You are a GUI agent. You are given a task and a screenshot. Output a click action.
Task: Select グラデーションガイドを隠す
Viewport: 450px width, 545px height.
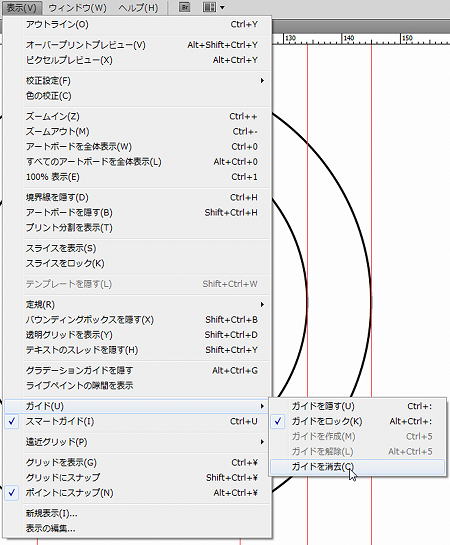tap(138, 371)
